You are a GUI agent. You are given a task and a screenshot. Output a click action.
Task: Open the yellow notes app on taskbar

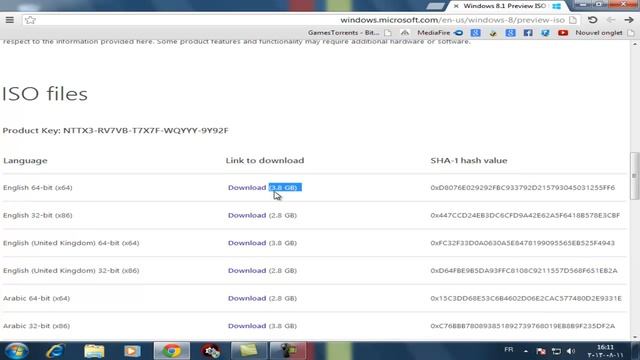click(248, 351)
